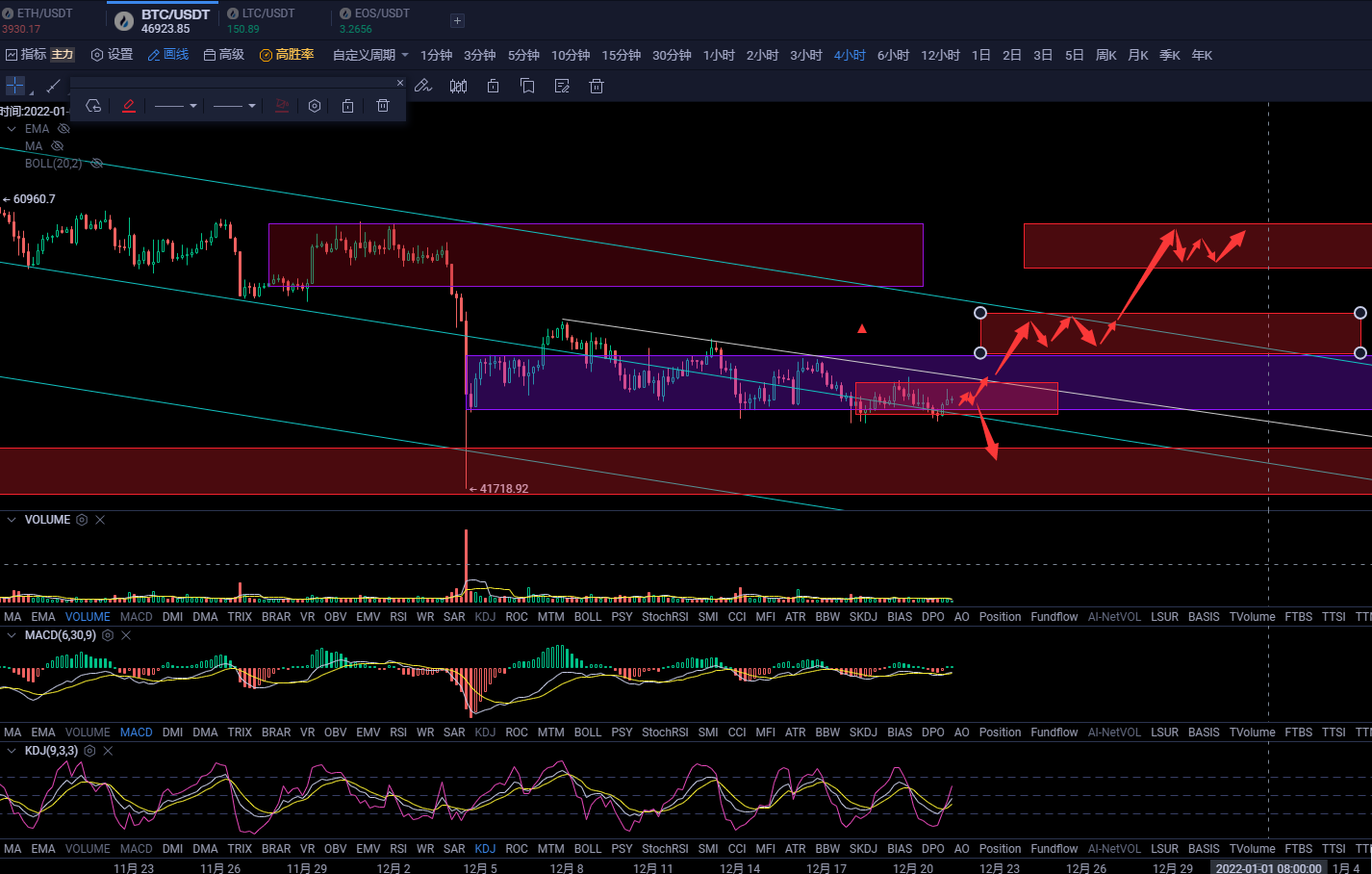The height and width of the screenshot is (874, 1372).
Task: Open 设置 settings
Action: click(112, 55)
